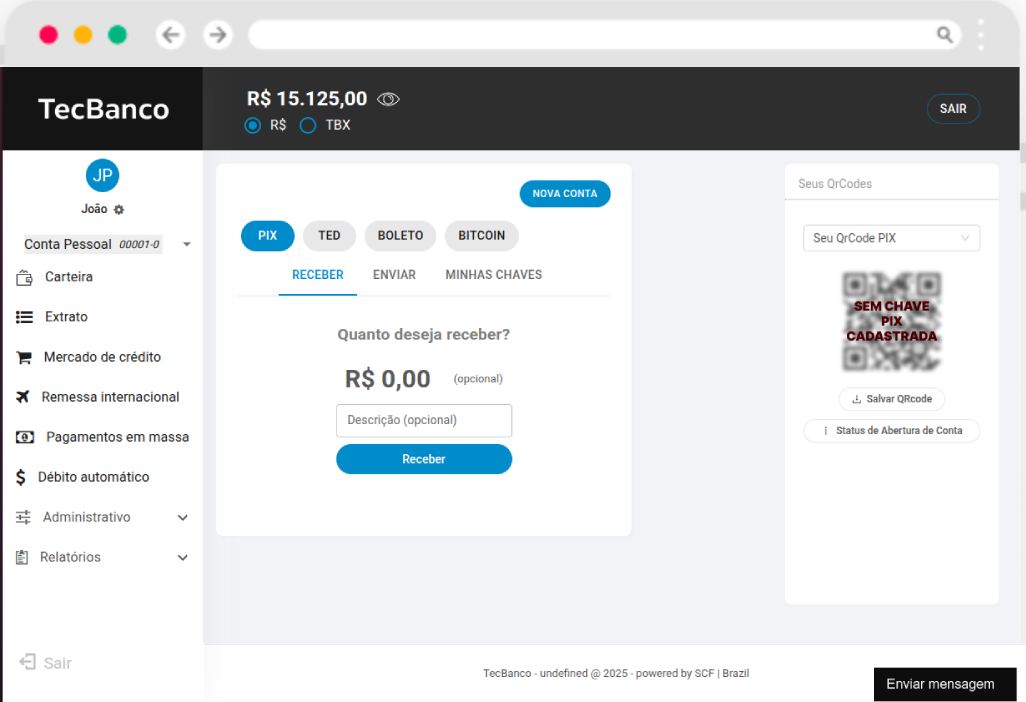Open Mercado de crédito
This screenshot has width=1026, height=702.
tap(100, 357)
